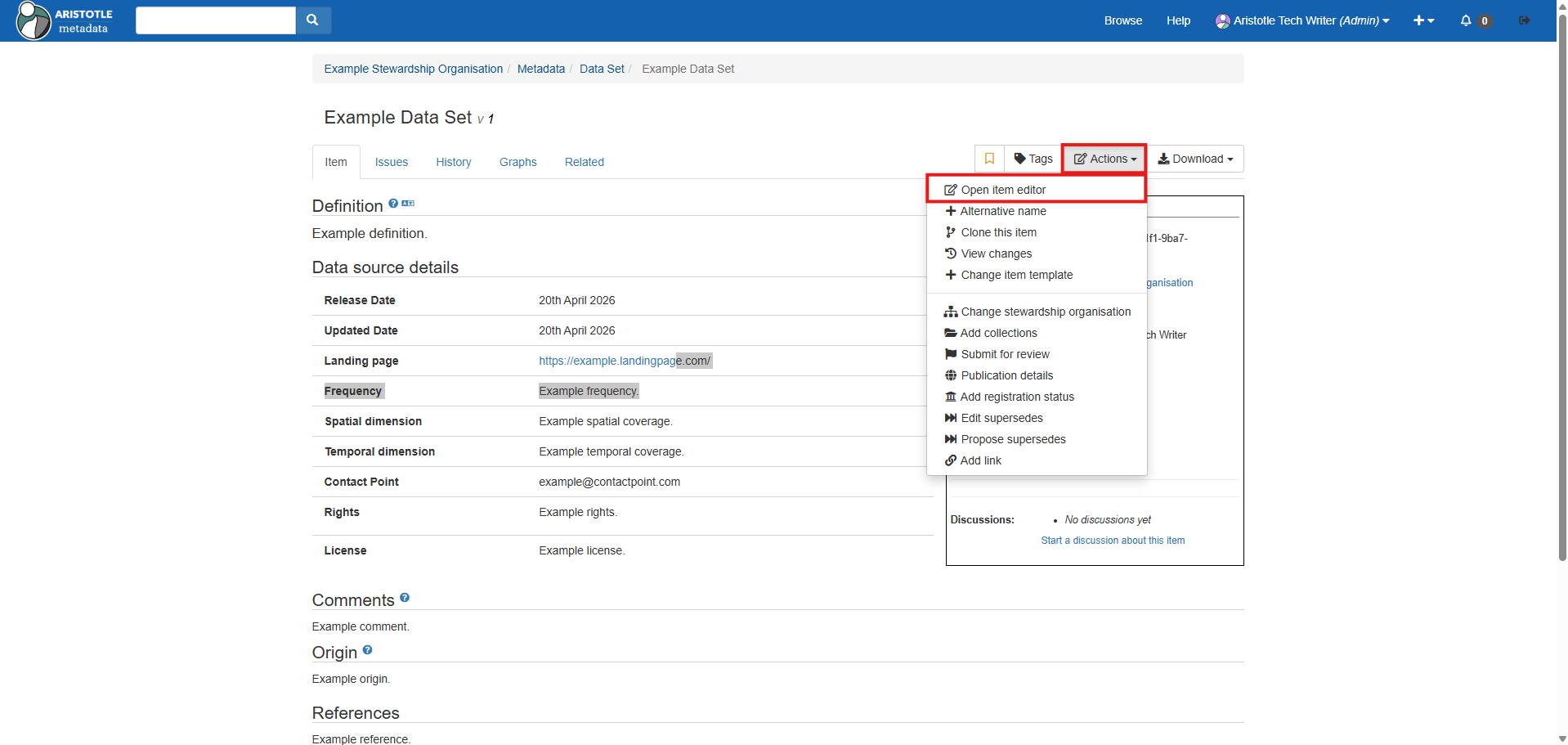Click the Aristotle metadata logo
1568x745 pixels.
pyautogui.click(x=65, y=20)
